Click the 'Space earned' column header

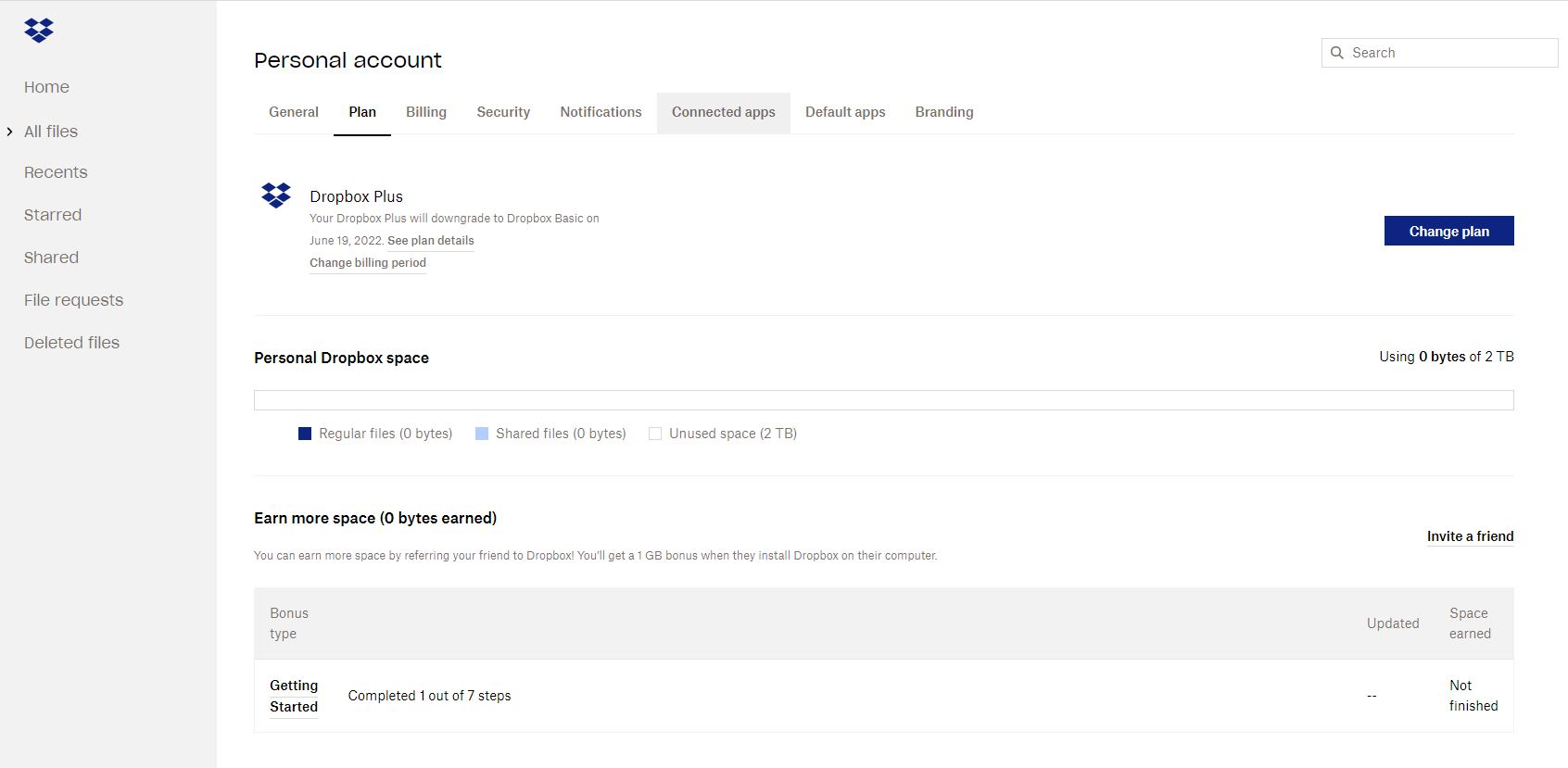1471,623
